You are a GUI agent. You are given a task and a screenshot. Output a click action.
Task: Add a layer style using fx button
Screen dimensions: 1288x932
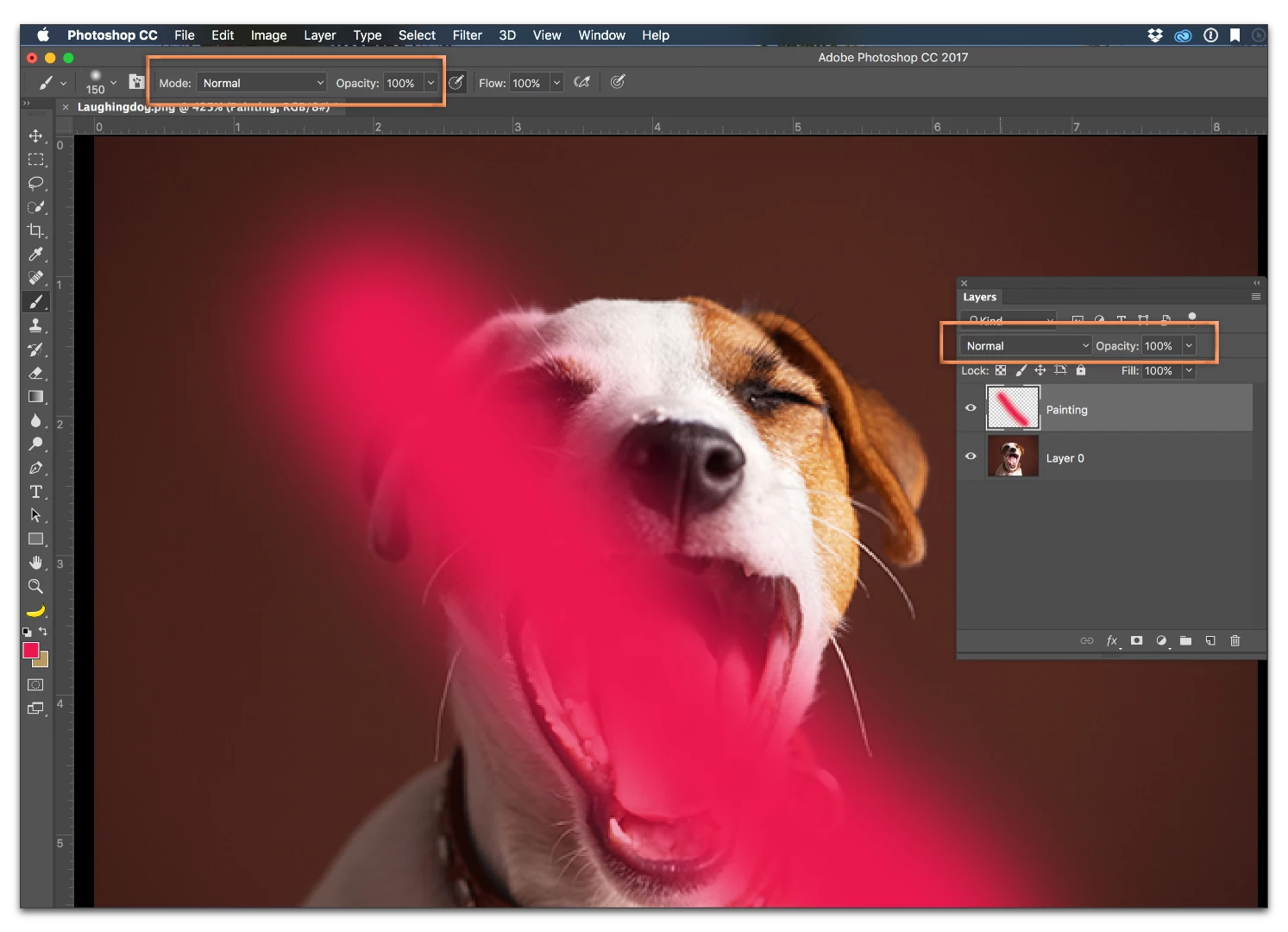pos(1112,640)
